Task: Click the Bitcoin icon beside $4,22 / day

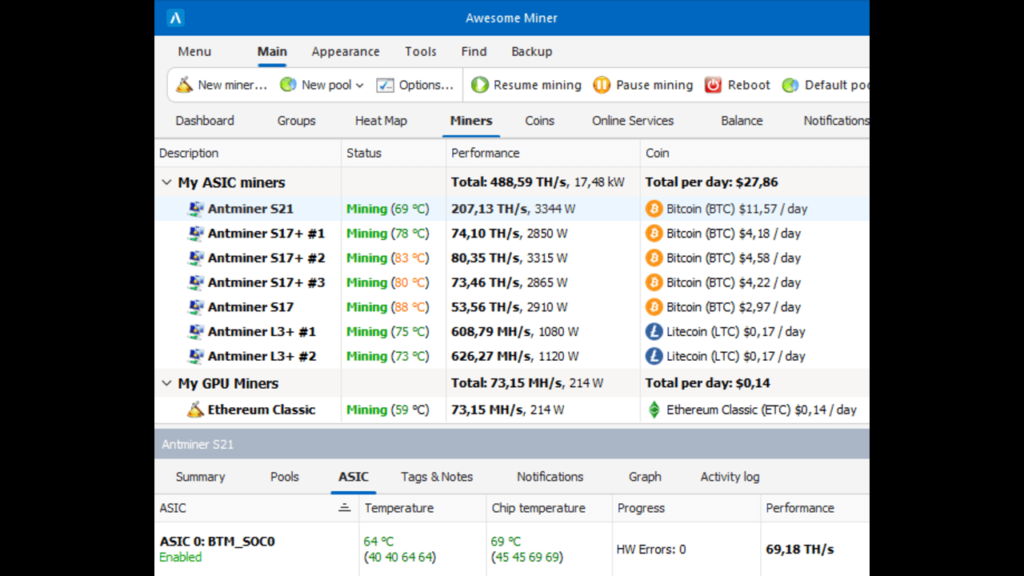Action: click(654, 282)
